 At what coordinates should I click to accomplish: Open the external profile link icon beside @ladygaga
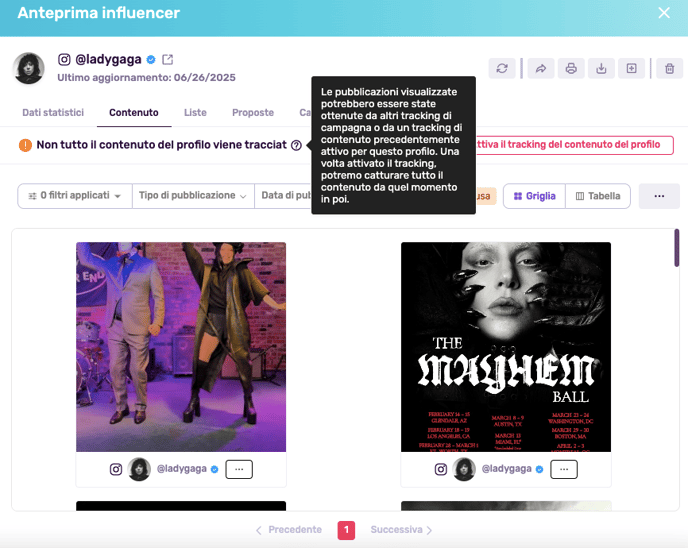(x=167, y=60)
